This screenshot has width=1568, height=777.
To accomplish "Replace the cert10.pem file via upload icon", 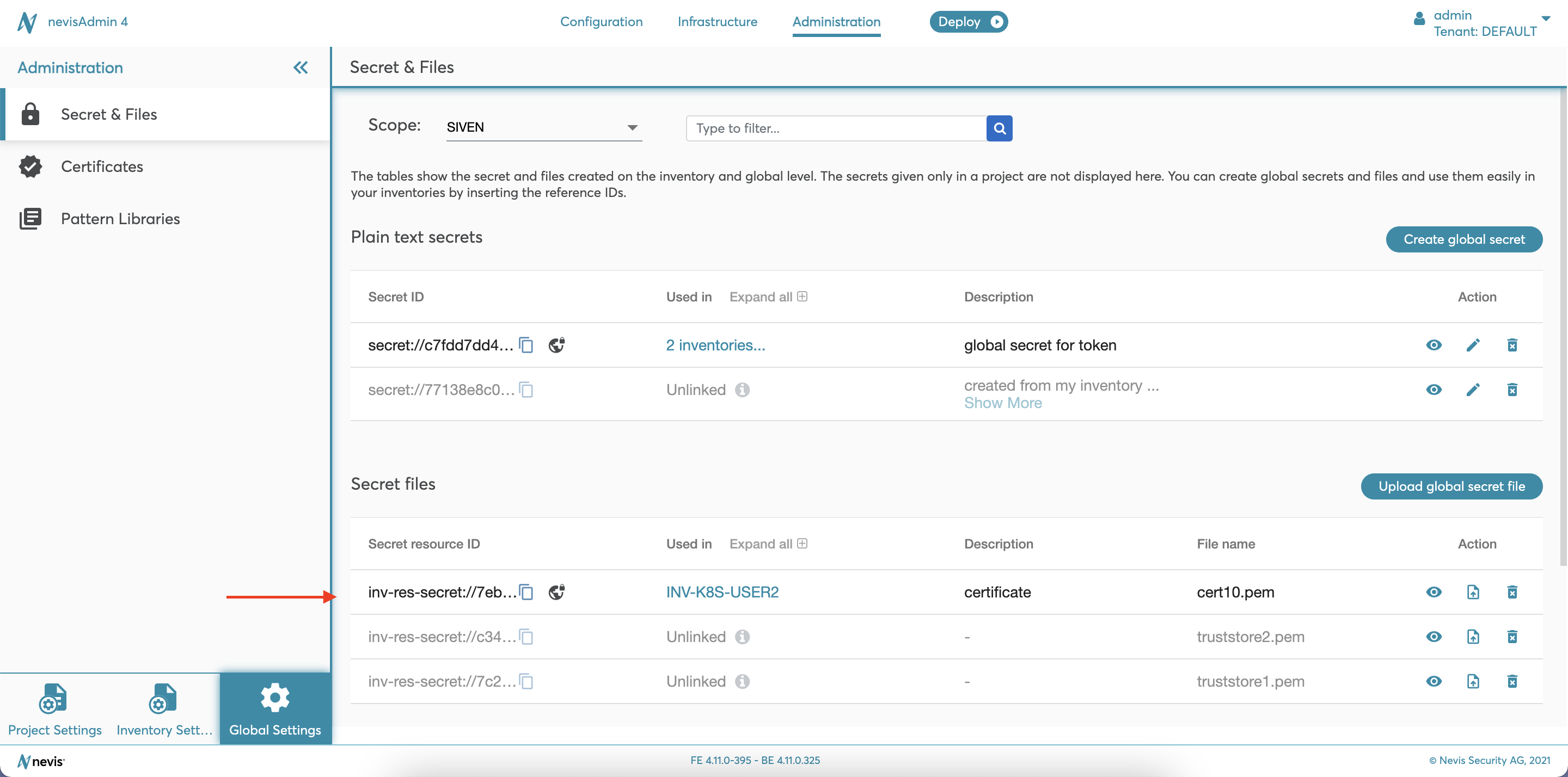I will click(x=1473, y=592).
